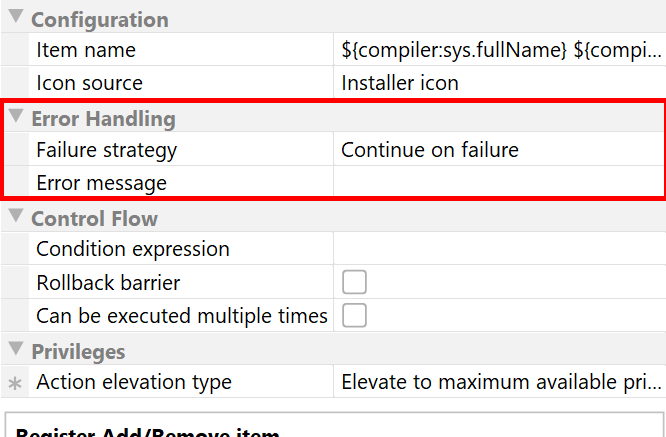Viewport: 666px width, 437px height.
Task: Edit the Item name value field
Action: [x=500, y=50]
